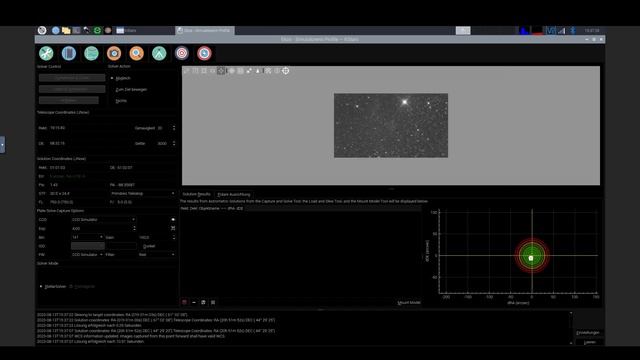Viewport: 640px width, 360px height.
Task: Click the exposure value input field
Action: pyautogui.click(x=101, y=229)
